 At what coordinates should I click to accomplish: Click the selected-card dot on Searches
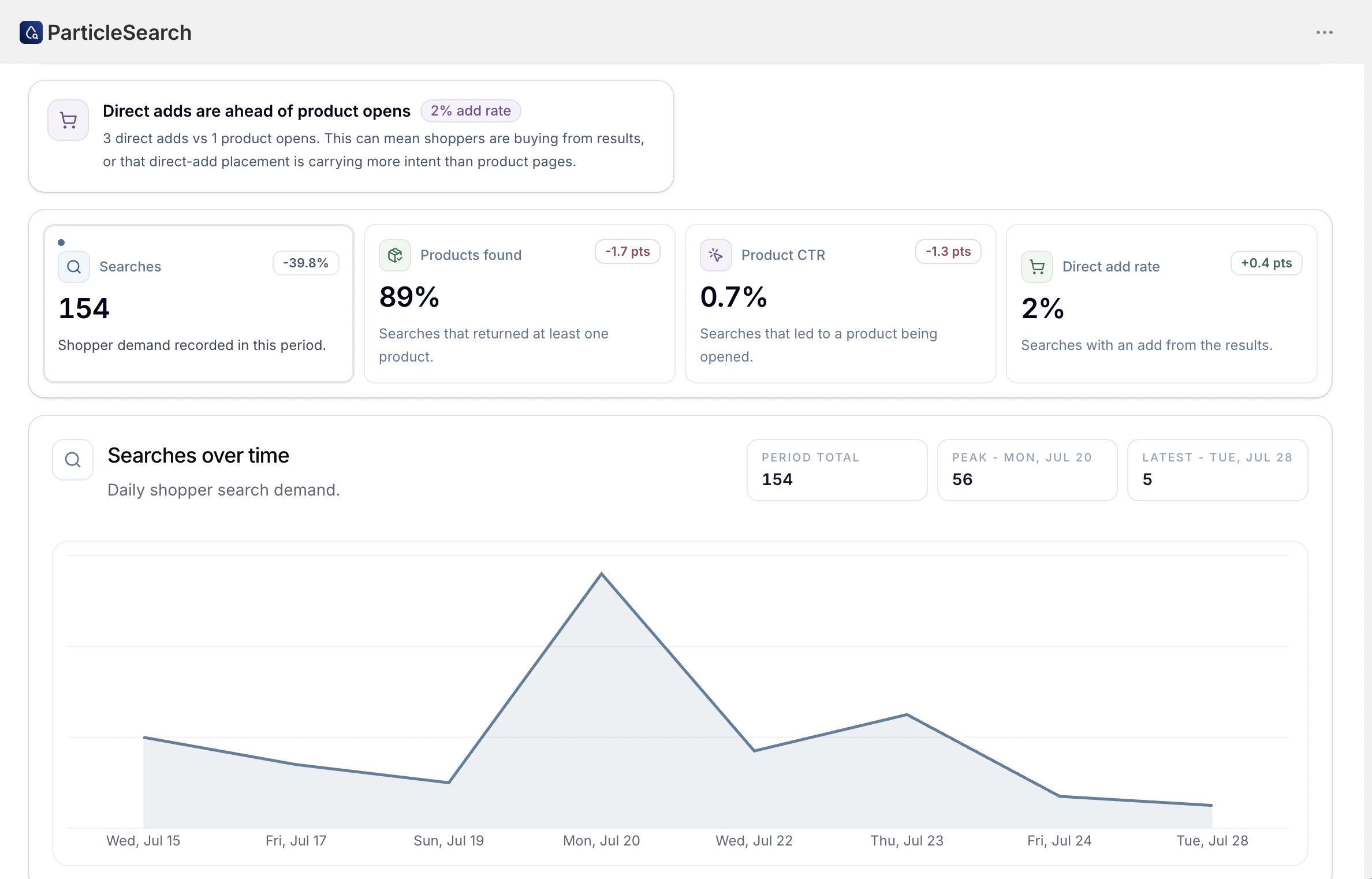coord(61,243)
